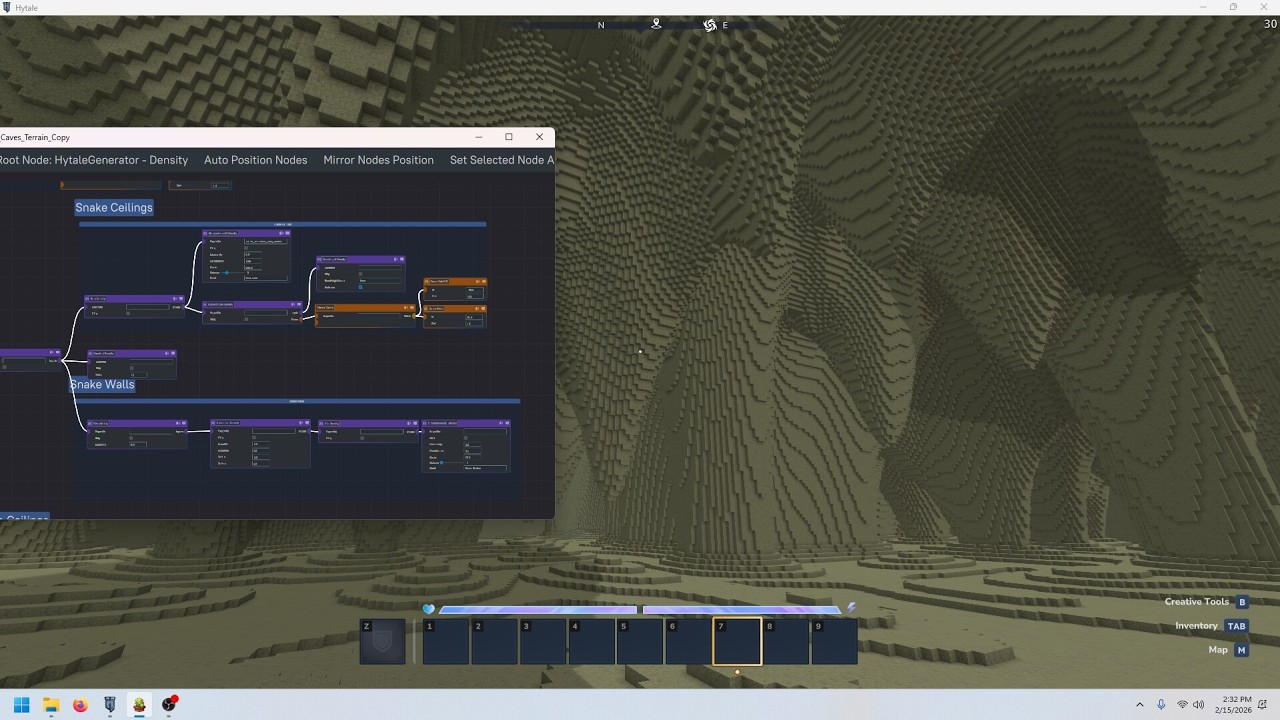Screen dimensions: 1280x720
Task: Open Firefox from the taskbar
Action: (80, 705)
